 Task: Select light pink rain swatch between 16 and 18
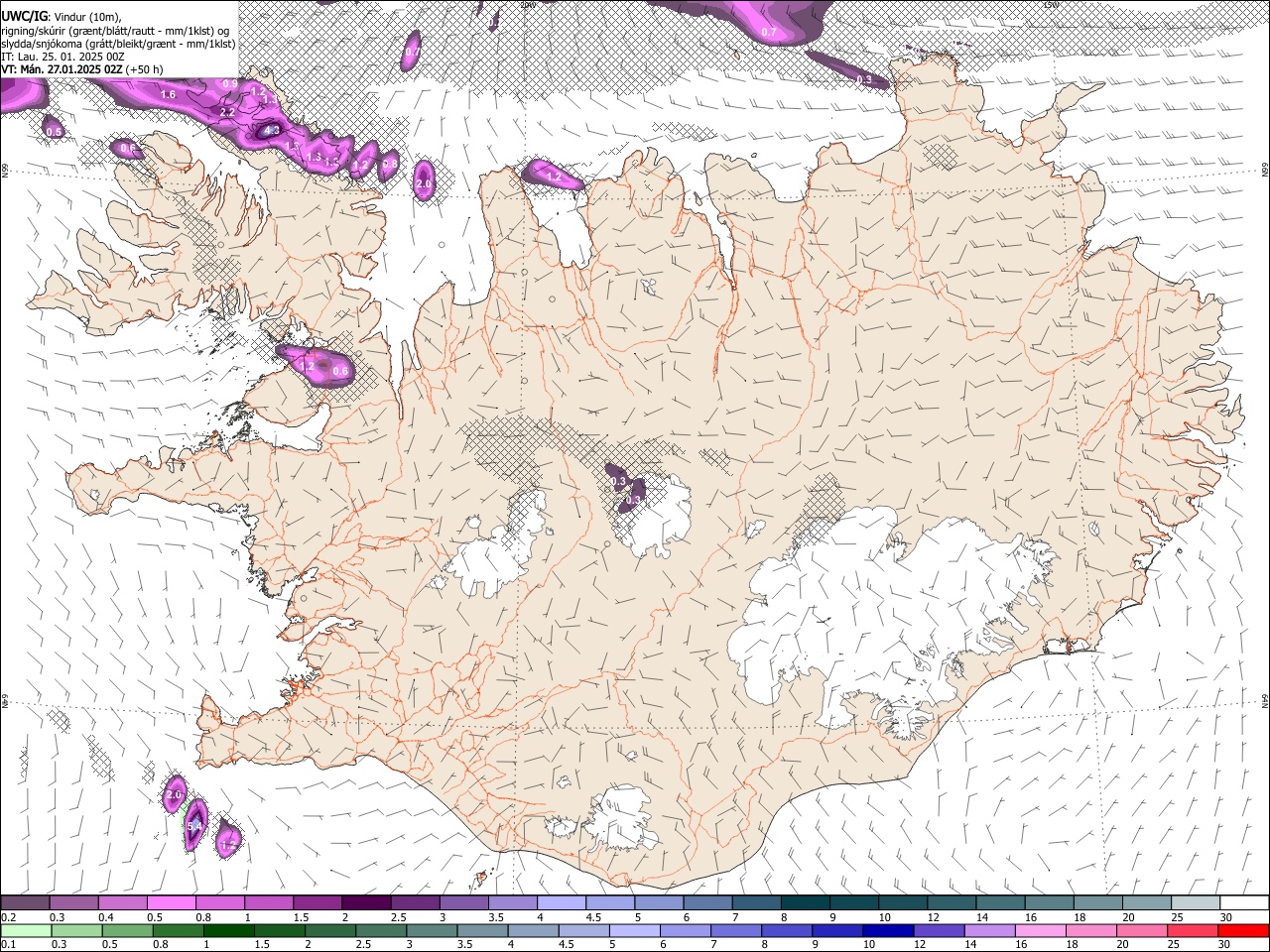1041,930
